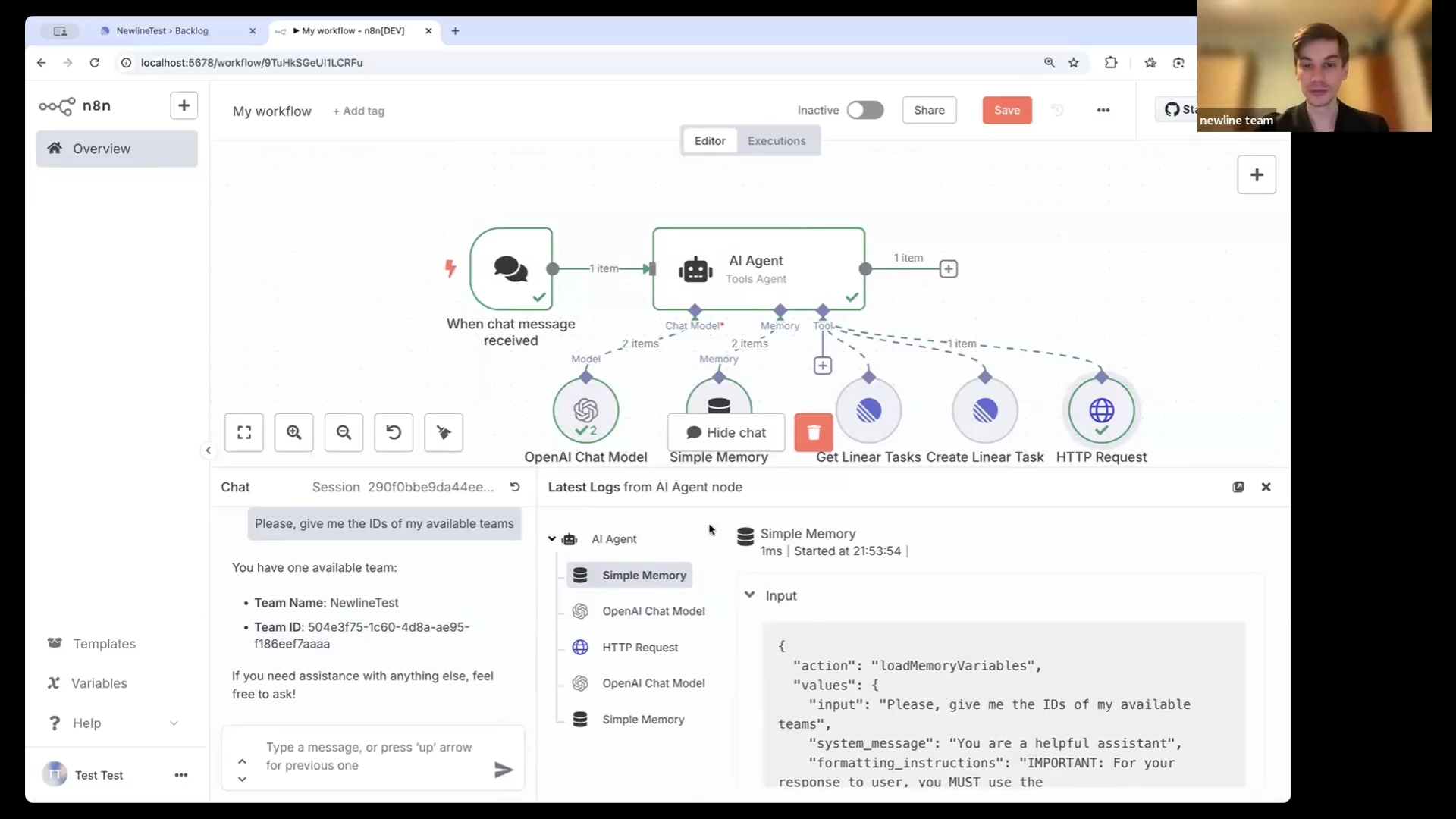Click the My workflow title

click(x=272, y=111)
